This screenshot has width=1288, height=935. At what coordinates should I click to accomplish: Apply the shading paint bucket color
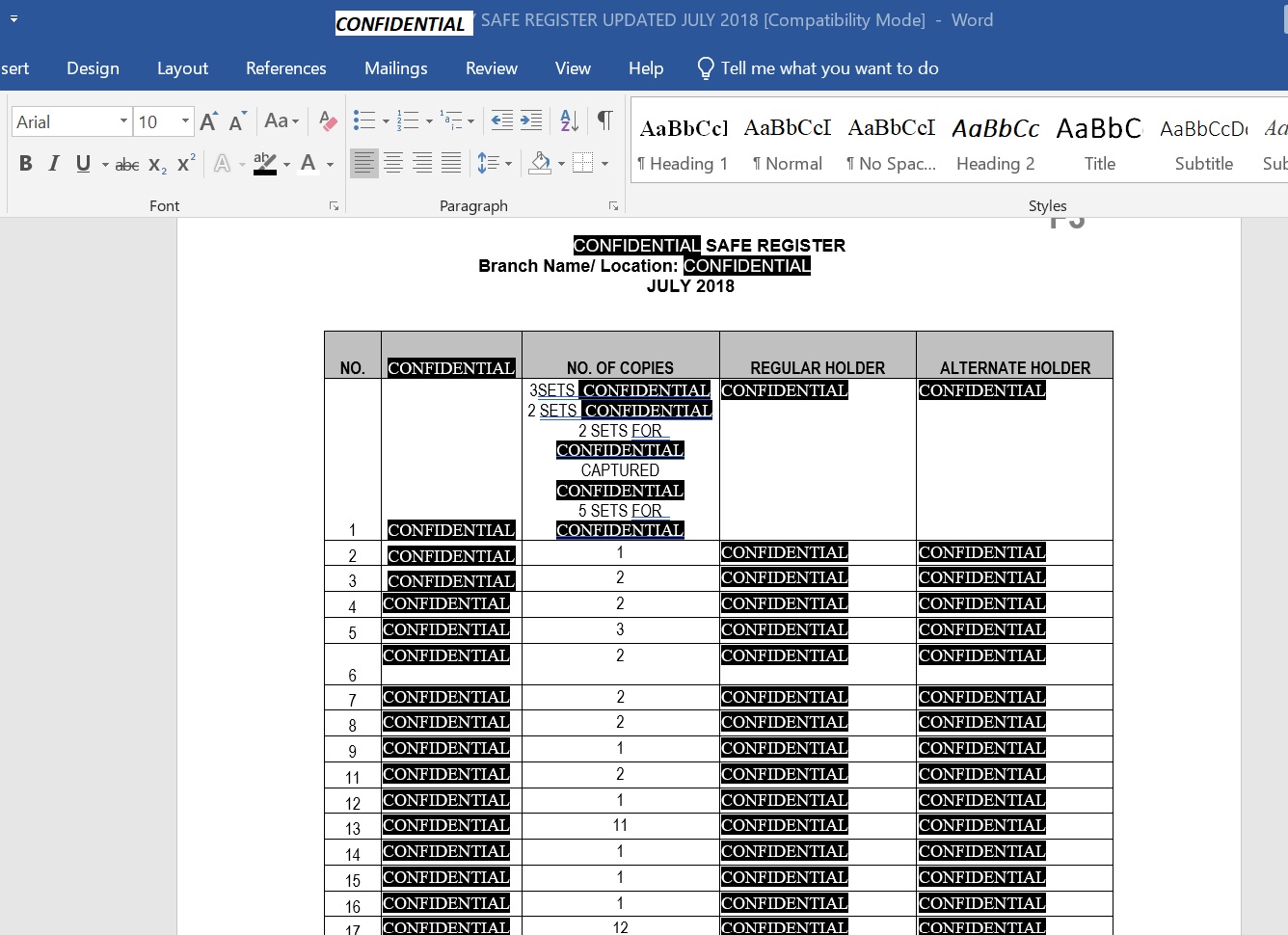(540, 163)
